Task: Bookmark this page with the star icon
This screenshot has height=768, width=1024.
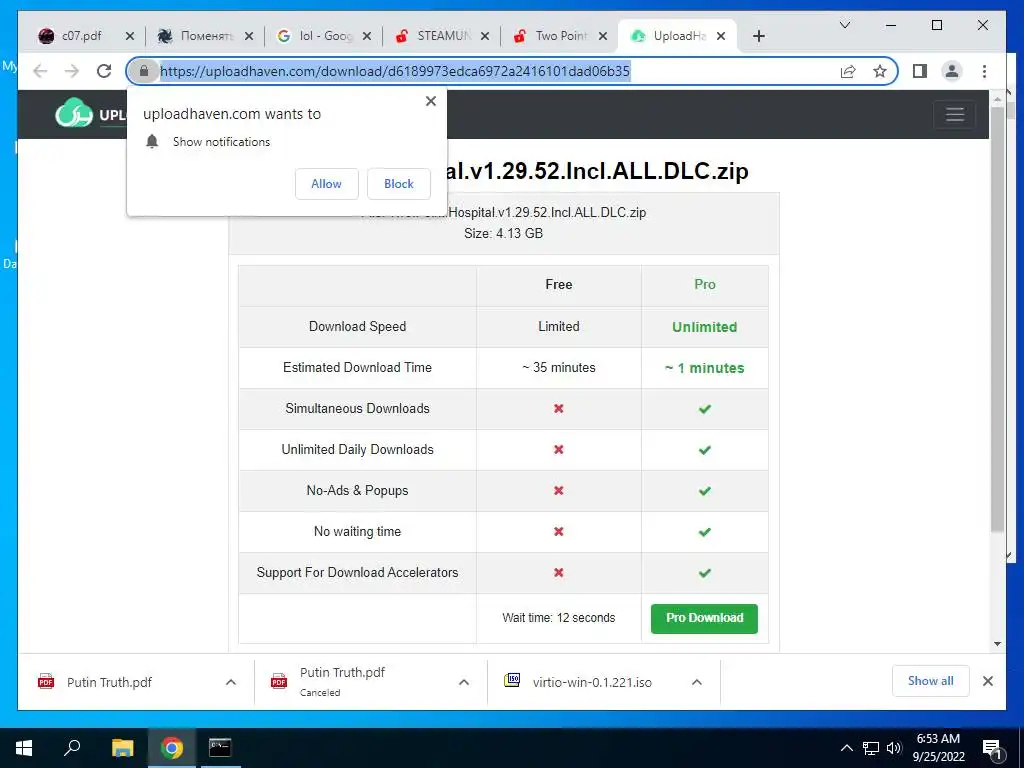Action: click(x=880, y=71)
